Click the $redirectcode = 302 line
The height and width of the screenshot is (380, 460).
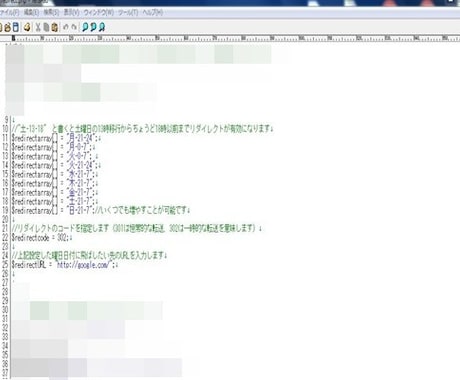41,238
